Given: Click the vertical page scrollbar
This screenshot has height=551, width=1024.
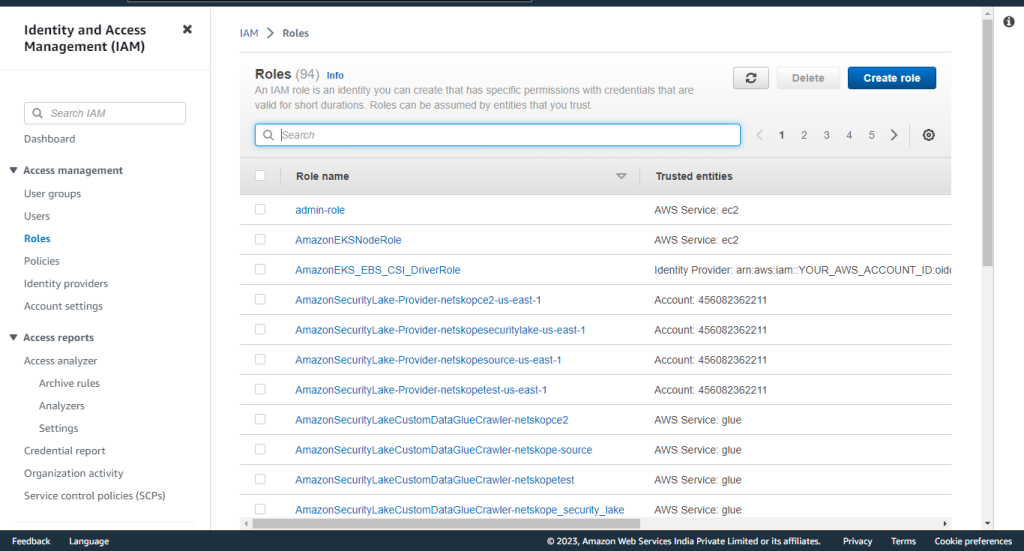Looking at the screenshot, I should pyautogui.click(x=987, y=144).
